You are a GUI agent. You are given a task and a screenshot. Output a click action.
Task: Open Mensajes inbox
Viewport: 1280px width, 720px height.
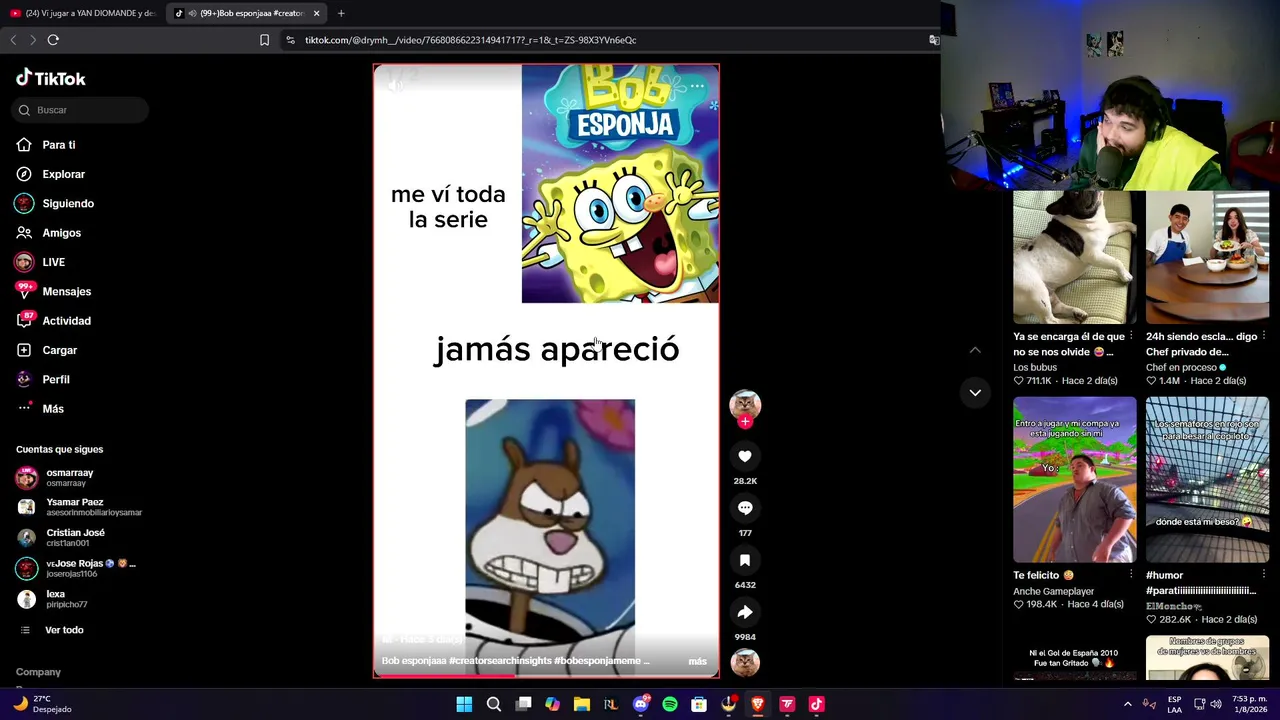click(x=54, y=291)
